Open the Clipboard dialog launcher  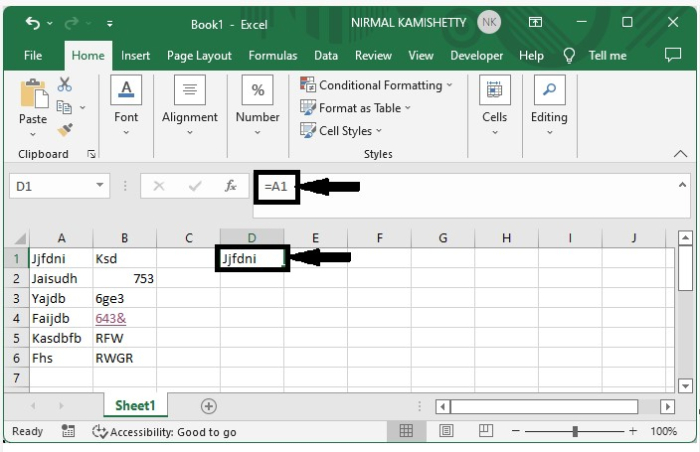[92, 154]
